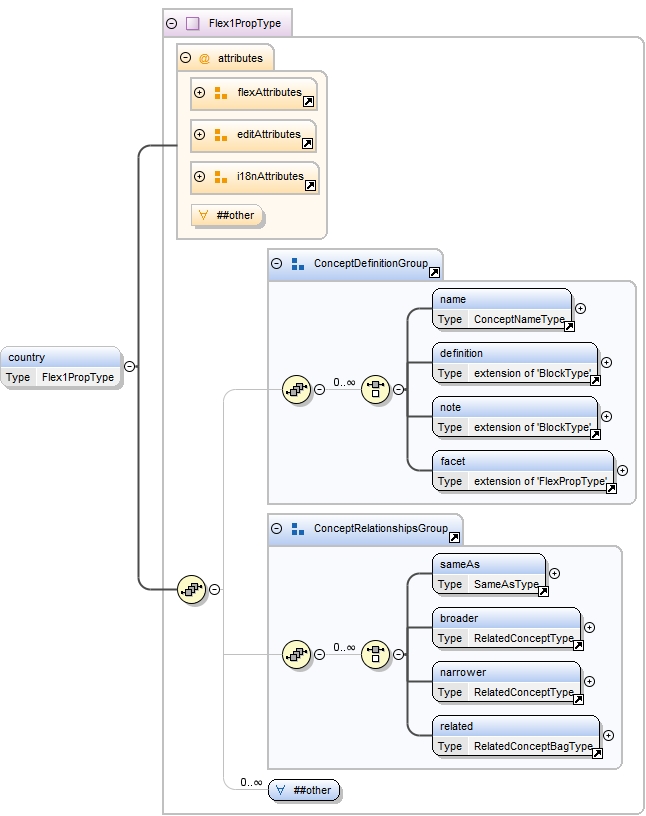The height and width of the screenshot is (816, 646).
Task: Click the i18nAttributes orange group icon
Action: click(x=221, y=177)
